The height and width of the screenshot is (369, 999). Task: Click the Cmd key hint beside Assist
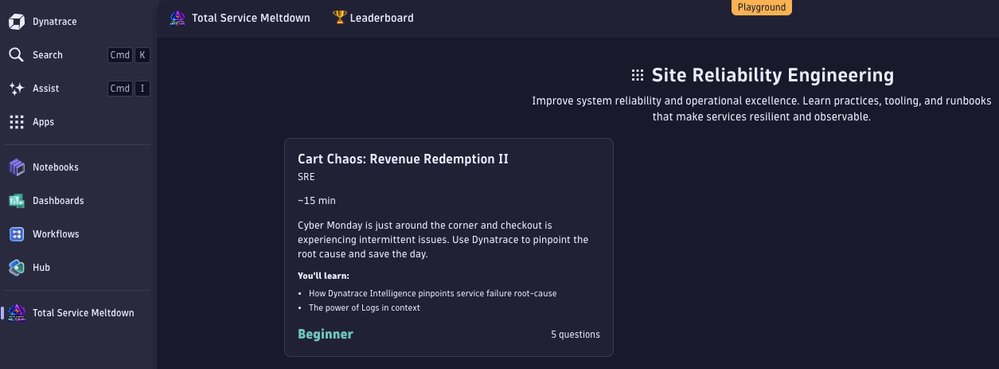[x=120, y=89]
